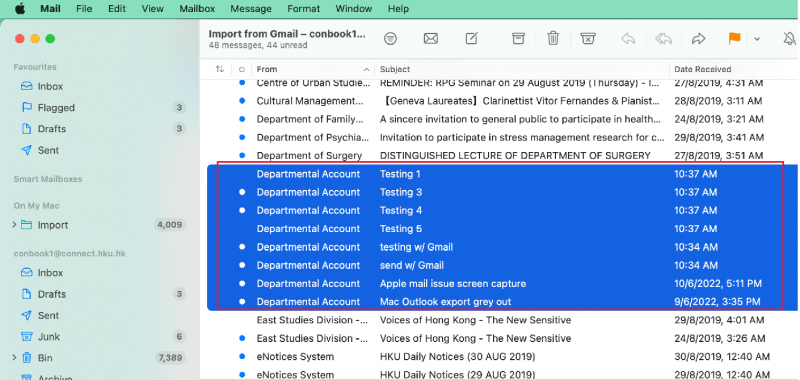
Task: Click the mute notifications bell icon
Action: [x=789, y=39]
